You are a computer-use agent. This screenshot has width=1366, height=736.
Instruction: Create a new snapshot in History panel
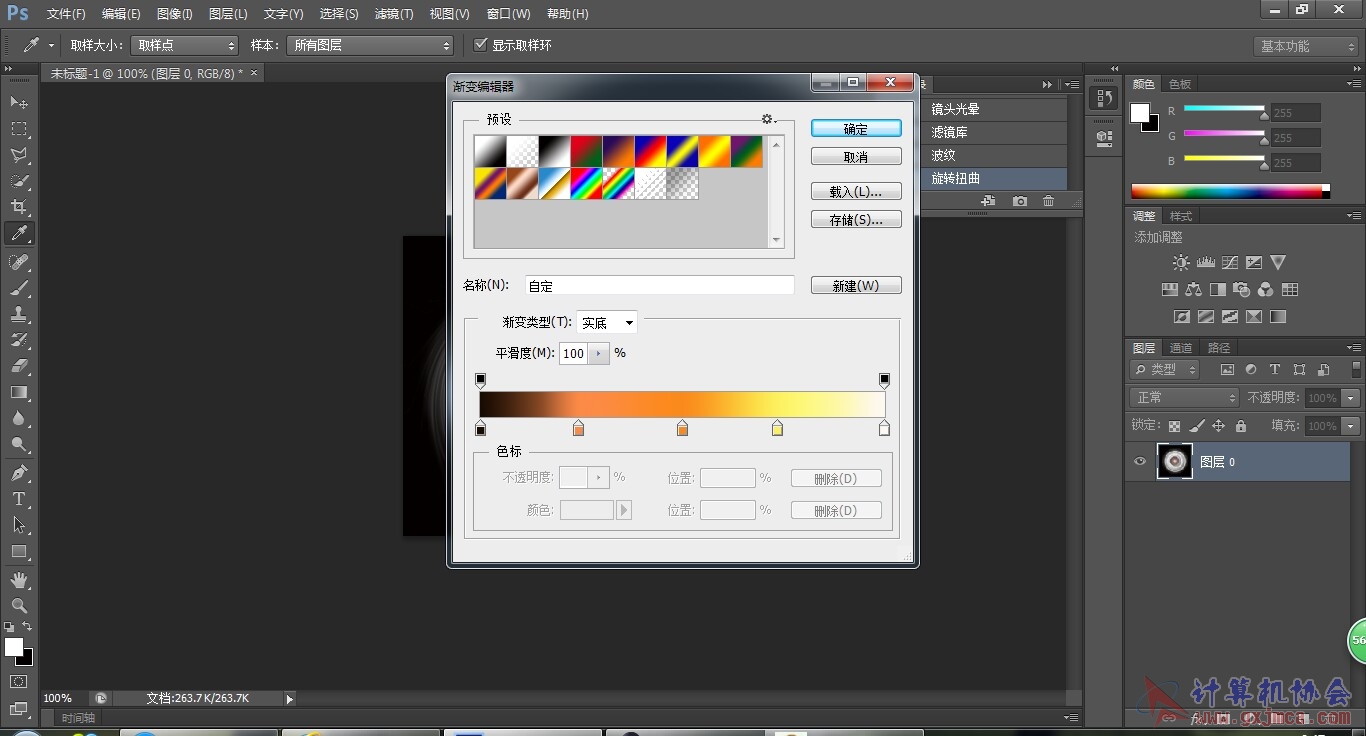click(1019, 201)
